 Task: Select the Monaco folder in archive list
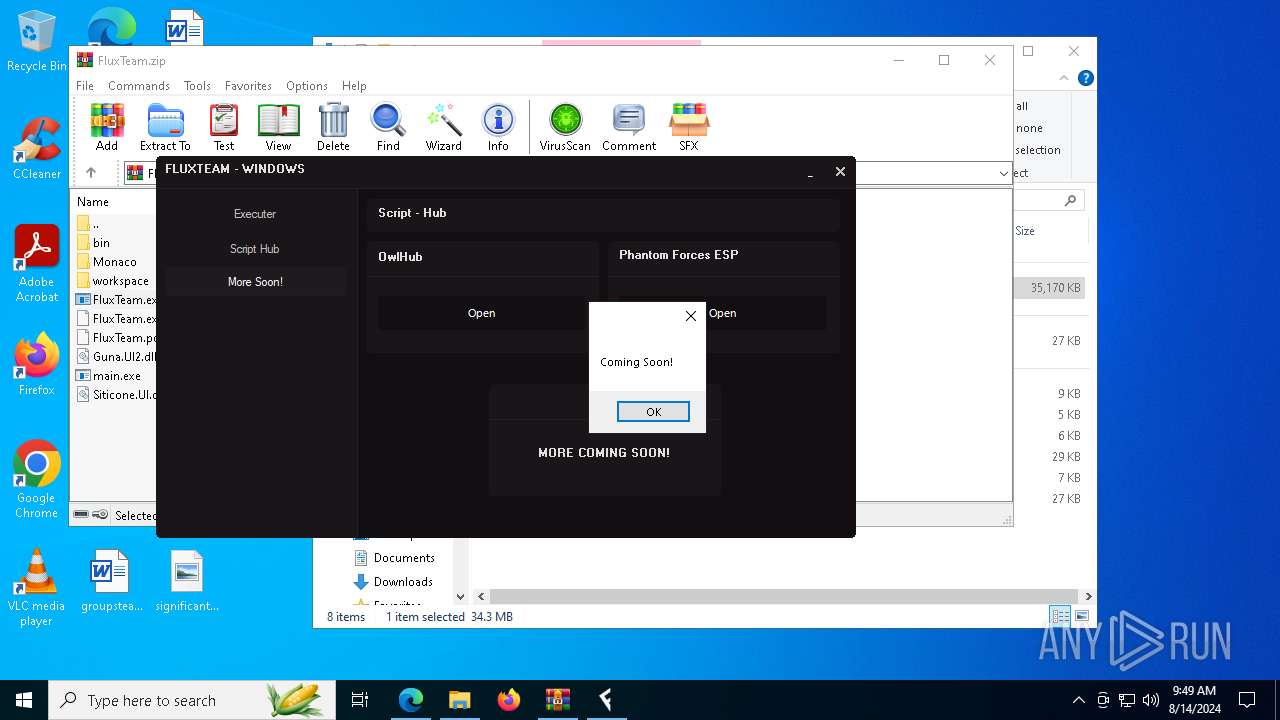[x=114, y=262]
